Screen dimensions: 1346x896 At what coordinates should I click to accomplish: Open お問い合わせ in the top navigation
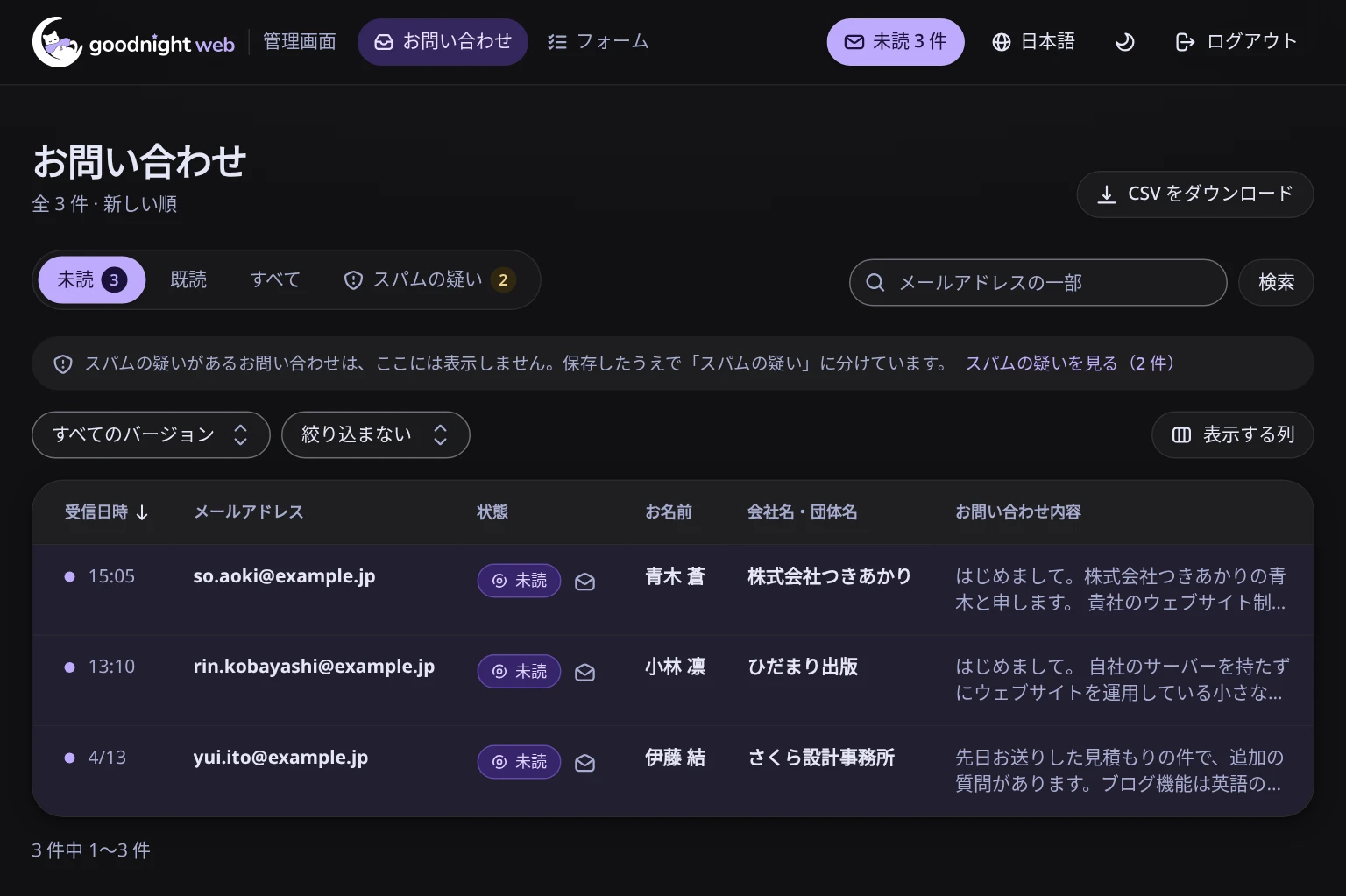point(443,42)
